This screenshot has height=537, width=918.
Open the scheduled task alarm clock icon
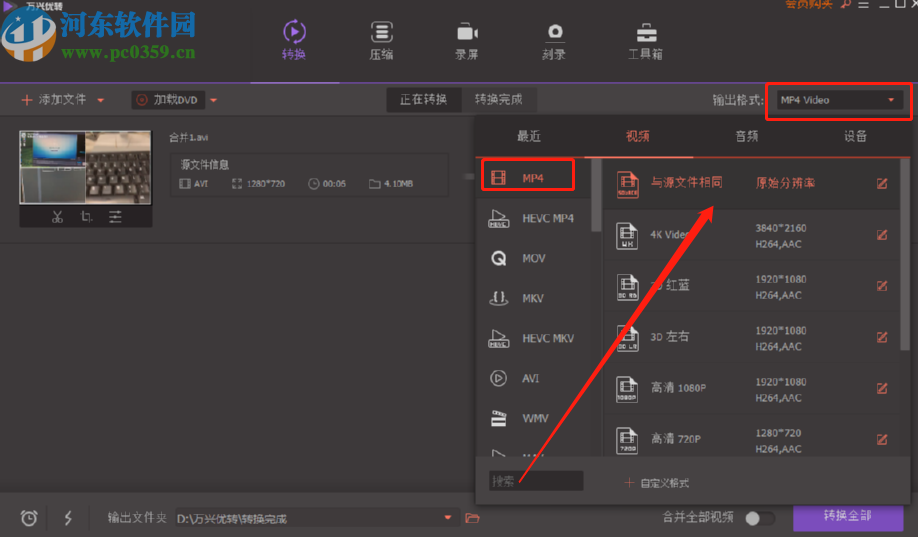[x=29, y=518]
